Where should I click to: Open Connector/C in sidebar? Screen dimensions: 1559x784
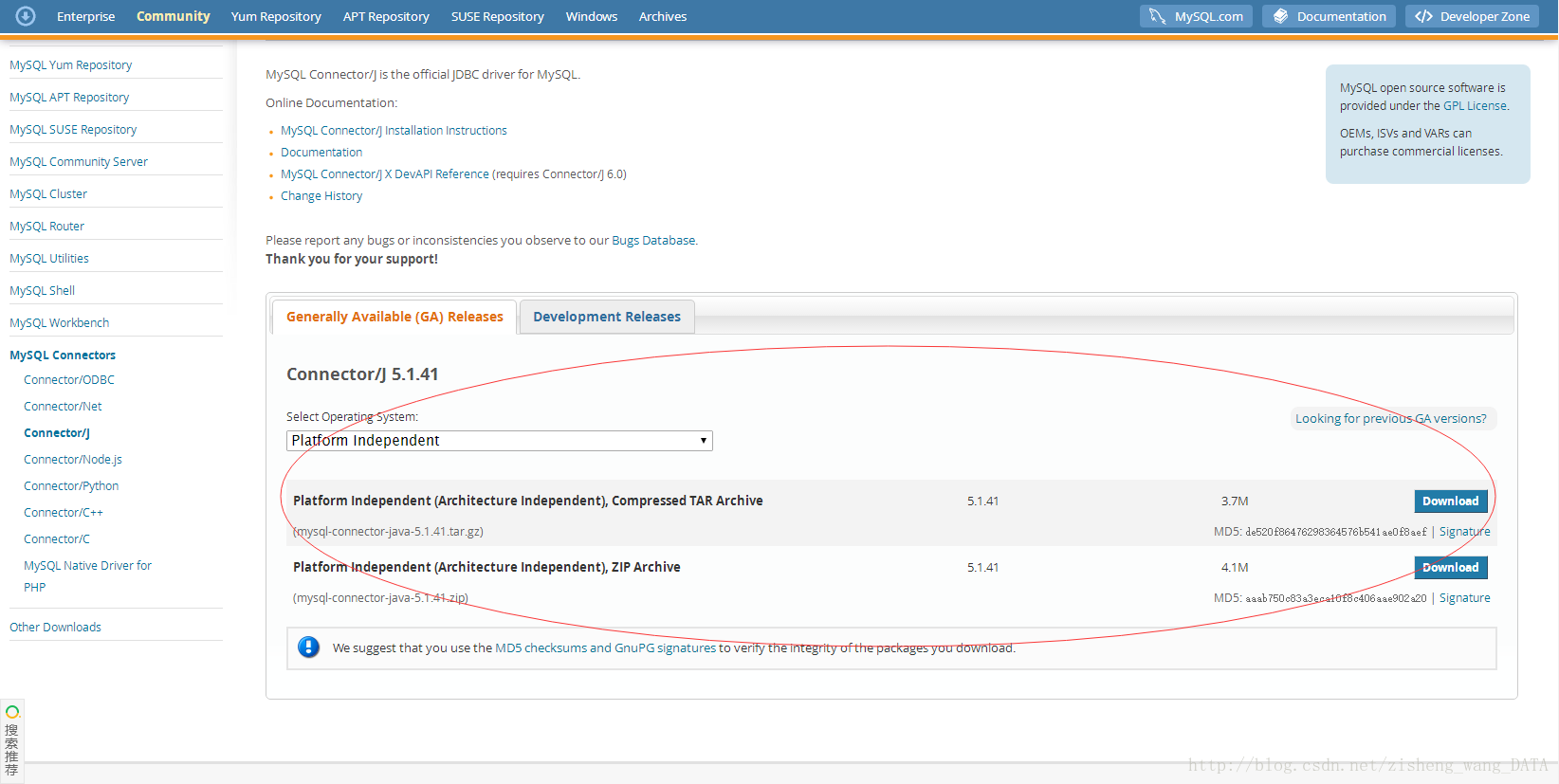coord(57,539)
